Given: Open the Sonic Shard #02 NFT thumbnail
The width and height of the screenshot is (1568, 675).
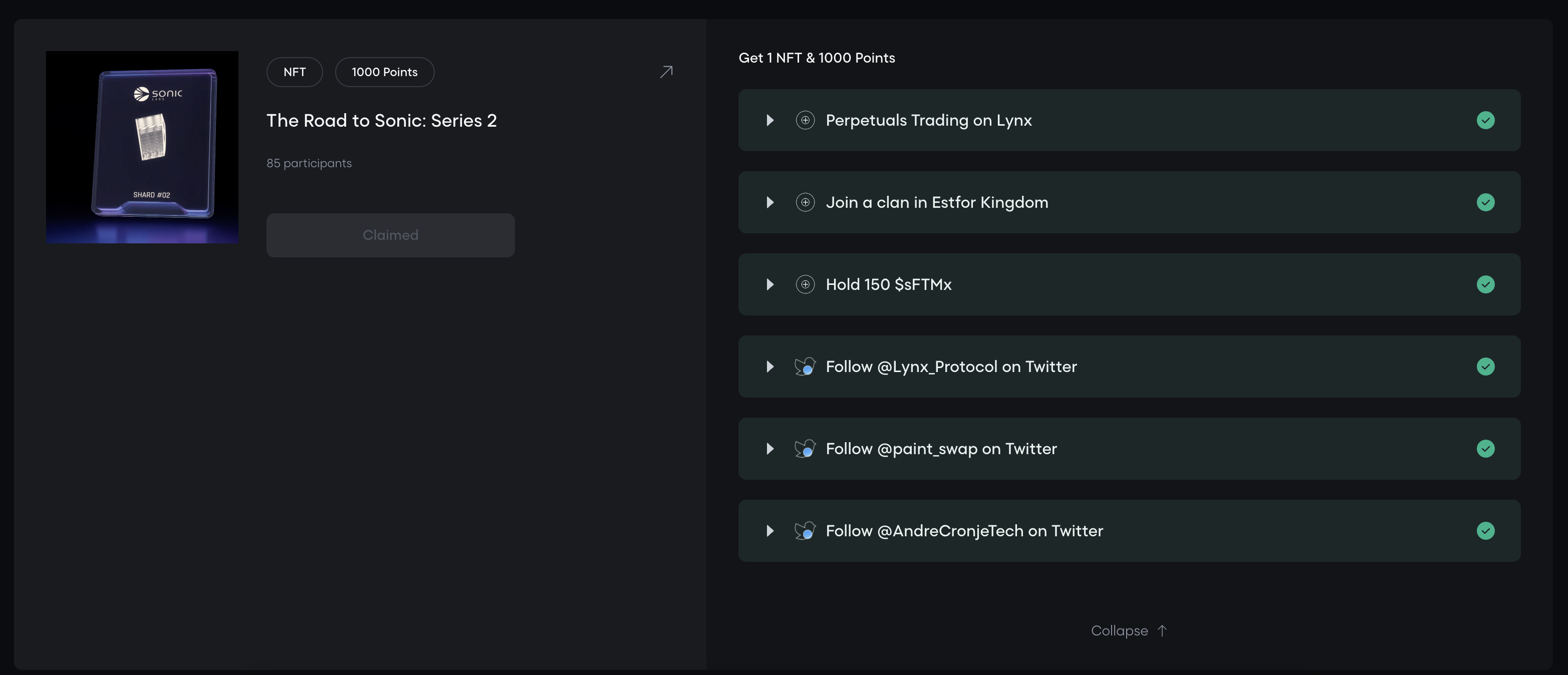Looking at the screenshot, I should (142, 147).
